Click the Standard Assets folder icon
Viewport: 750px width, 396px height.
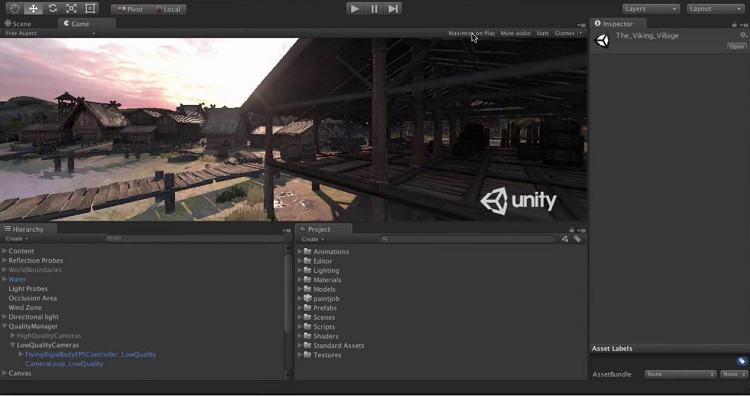(x=308, y=345)
